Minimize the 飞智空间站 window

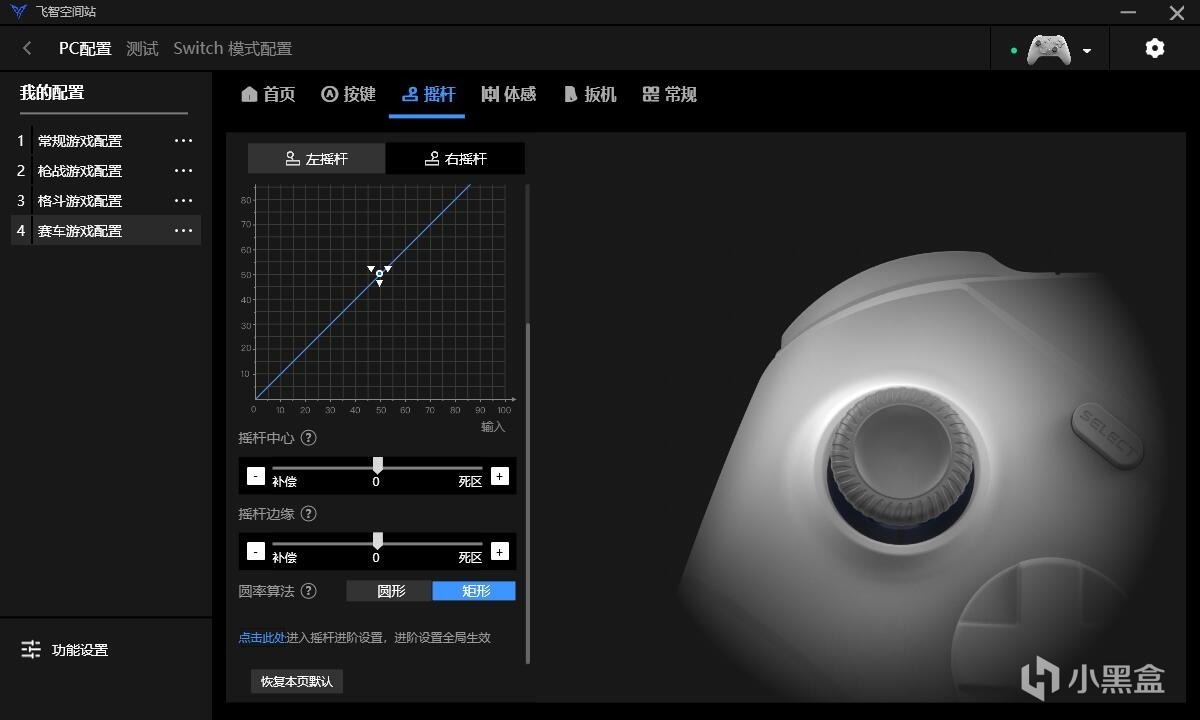pos(1127,12)
